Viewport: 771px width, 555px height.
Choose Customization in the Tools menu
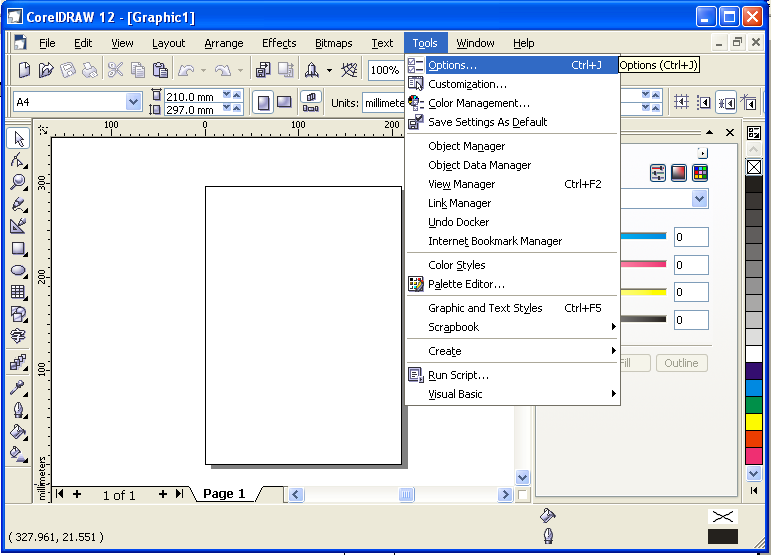pyautogui.click(x=511, y=84)
